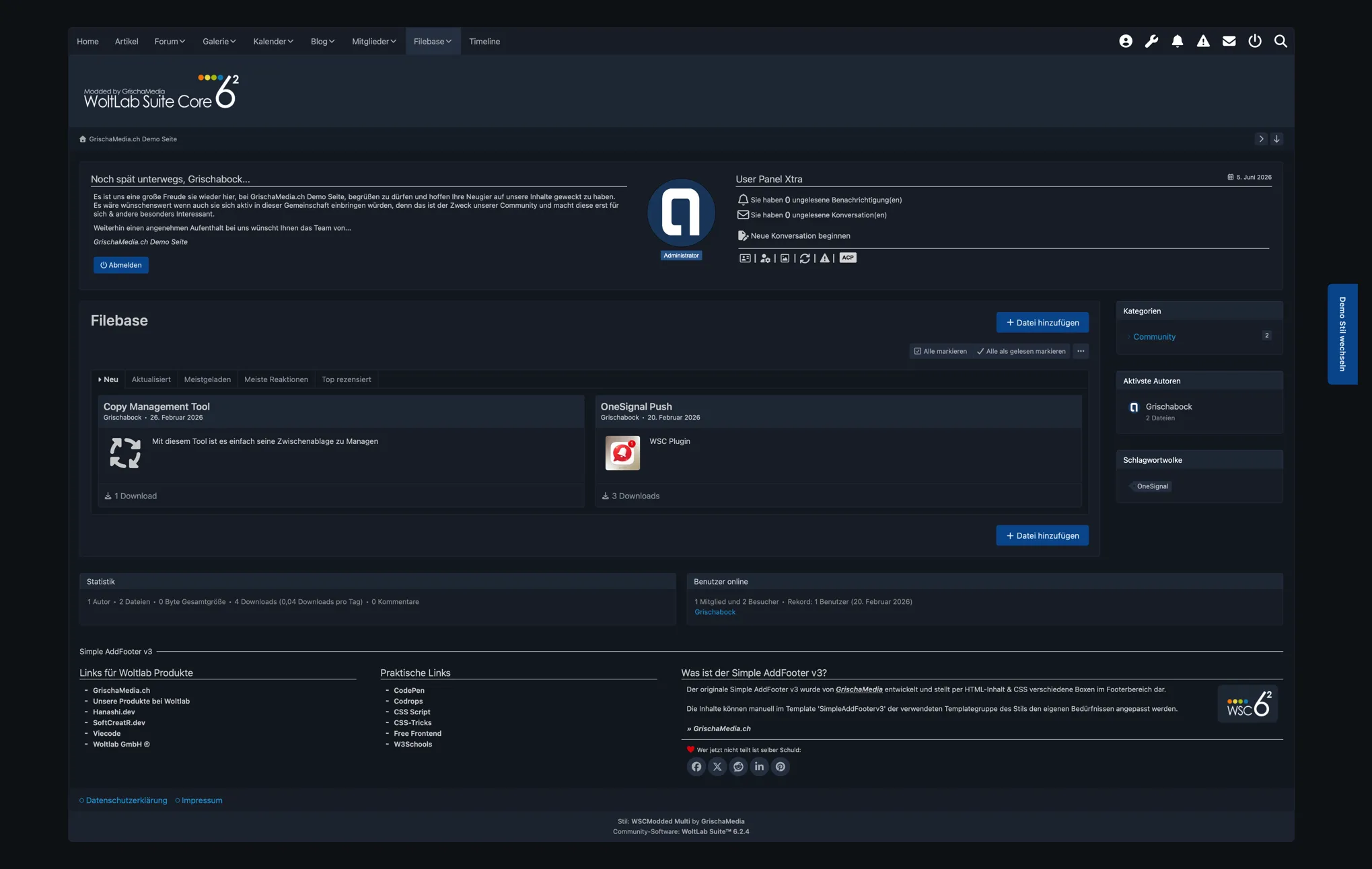Image resolution: width=1372 pixels, height=869 pixels.
Task: Click the Copy Management Tool file icon
Action: [x=125, y=453]
